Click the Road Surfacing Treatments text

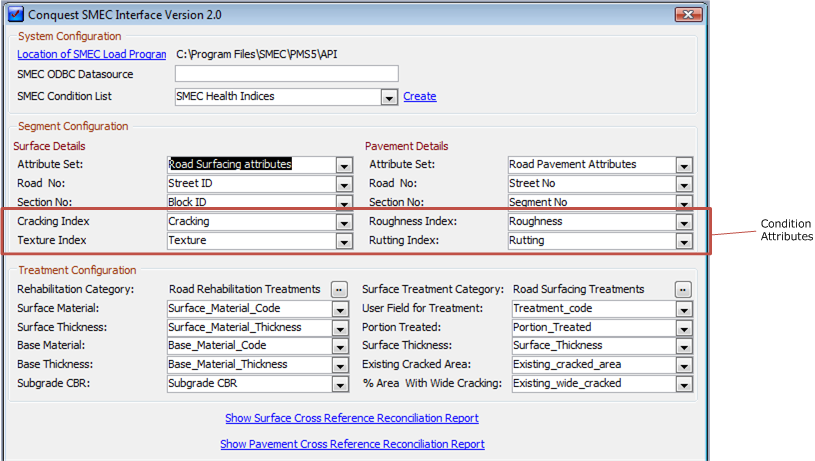579,289
